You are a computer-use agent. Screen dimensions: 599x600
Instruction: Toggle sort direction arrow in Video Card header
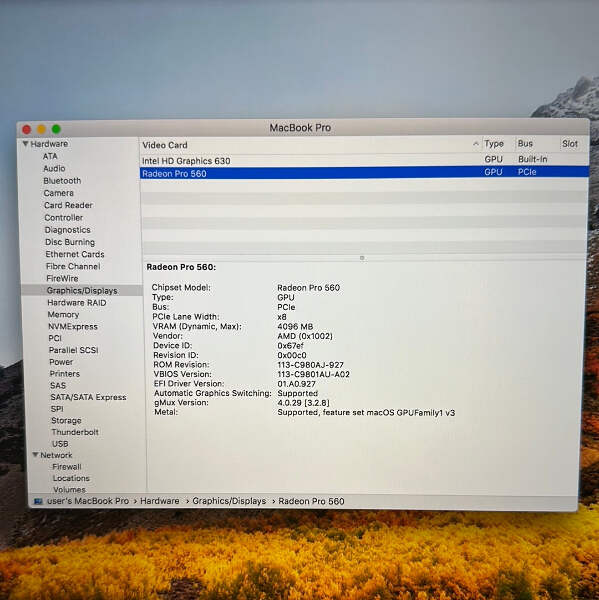pos(475,144)
